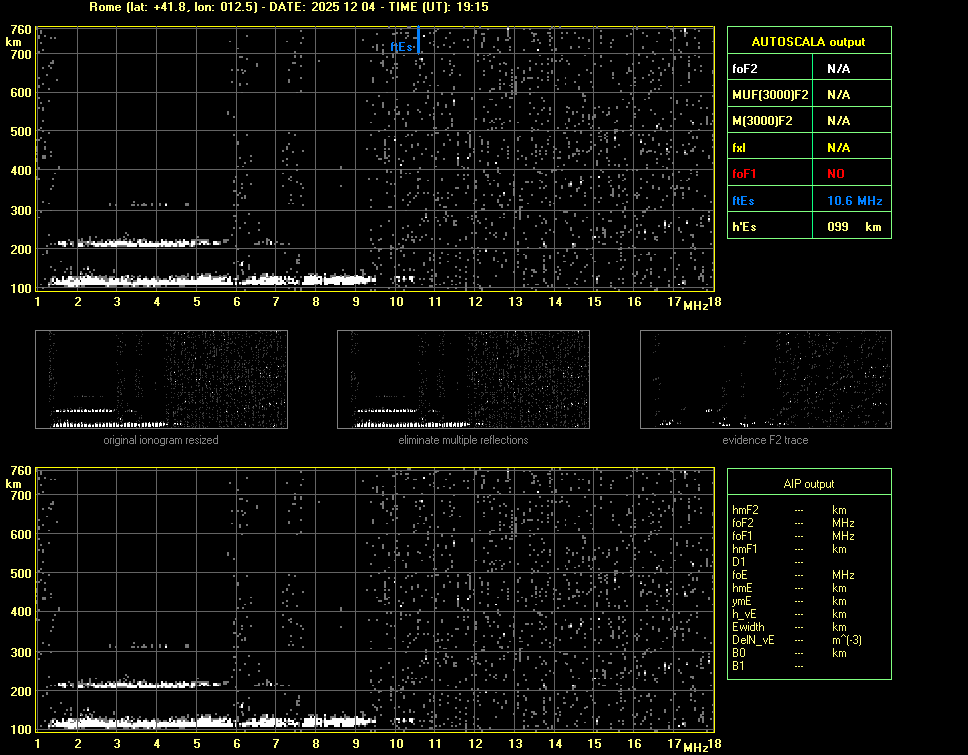Select the h'Es 099 km value
Screen dimensions: 968x755
(854, 227)
